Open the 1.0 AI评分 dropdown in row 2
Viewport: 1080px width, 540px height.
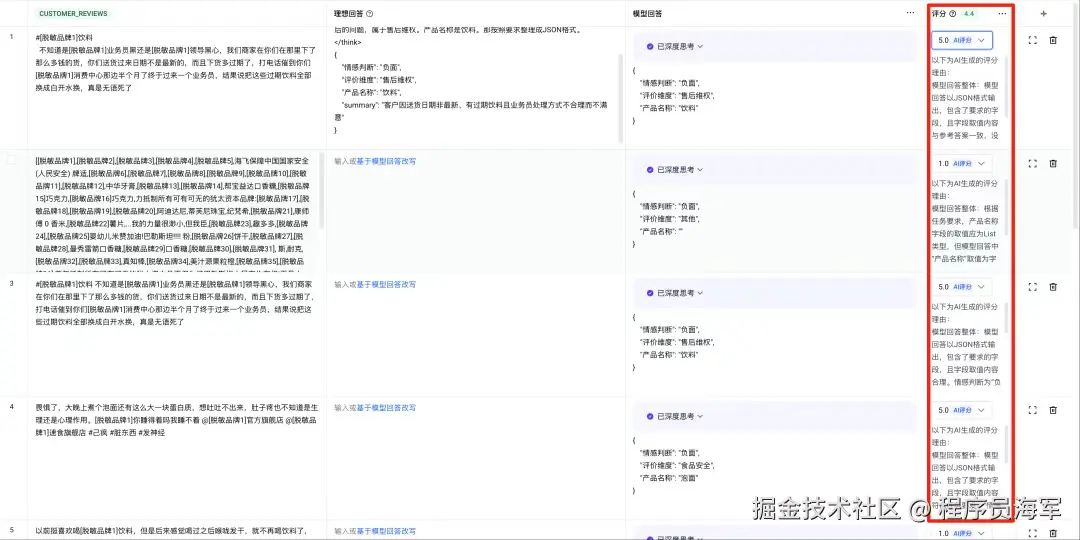[x=962, y=163]
